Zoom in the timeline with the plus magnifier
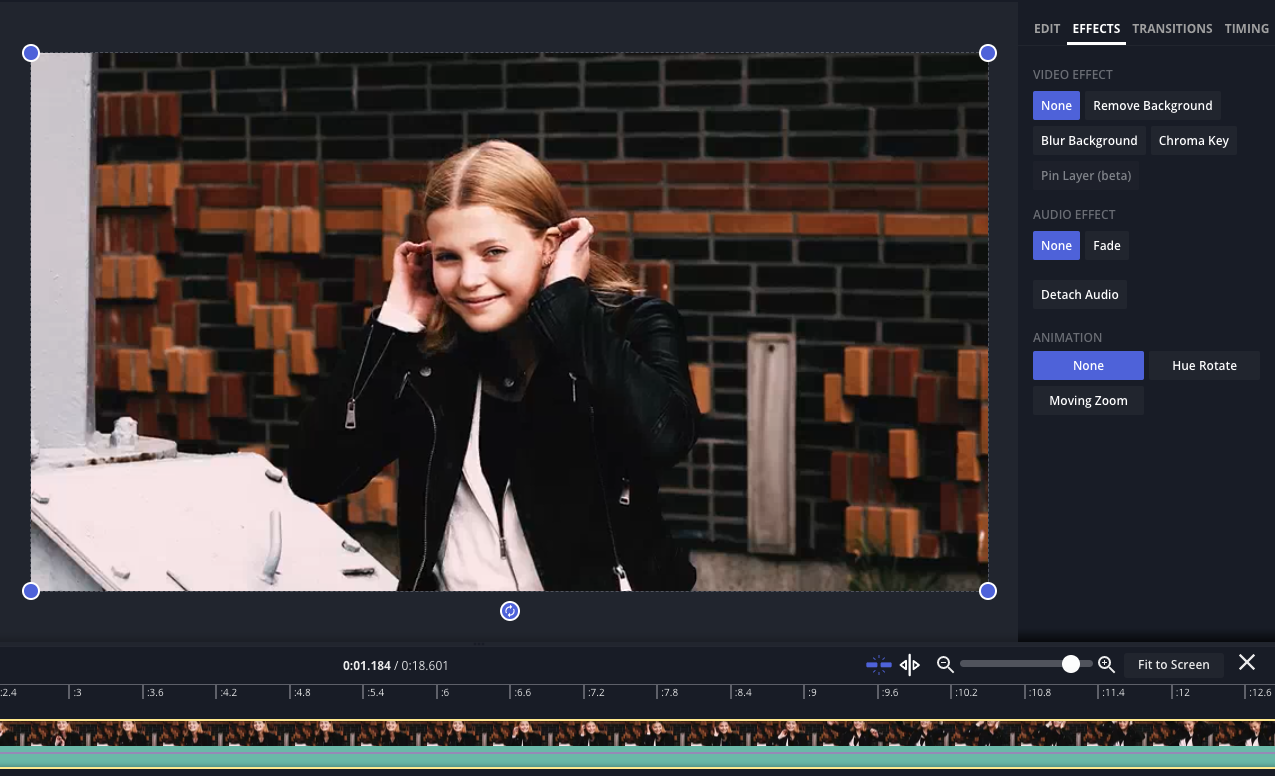This screenshot has width=1275, height=776. [x=1106, y=664]
